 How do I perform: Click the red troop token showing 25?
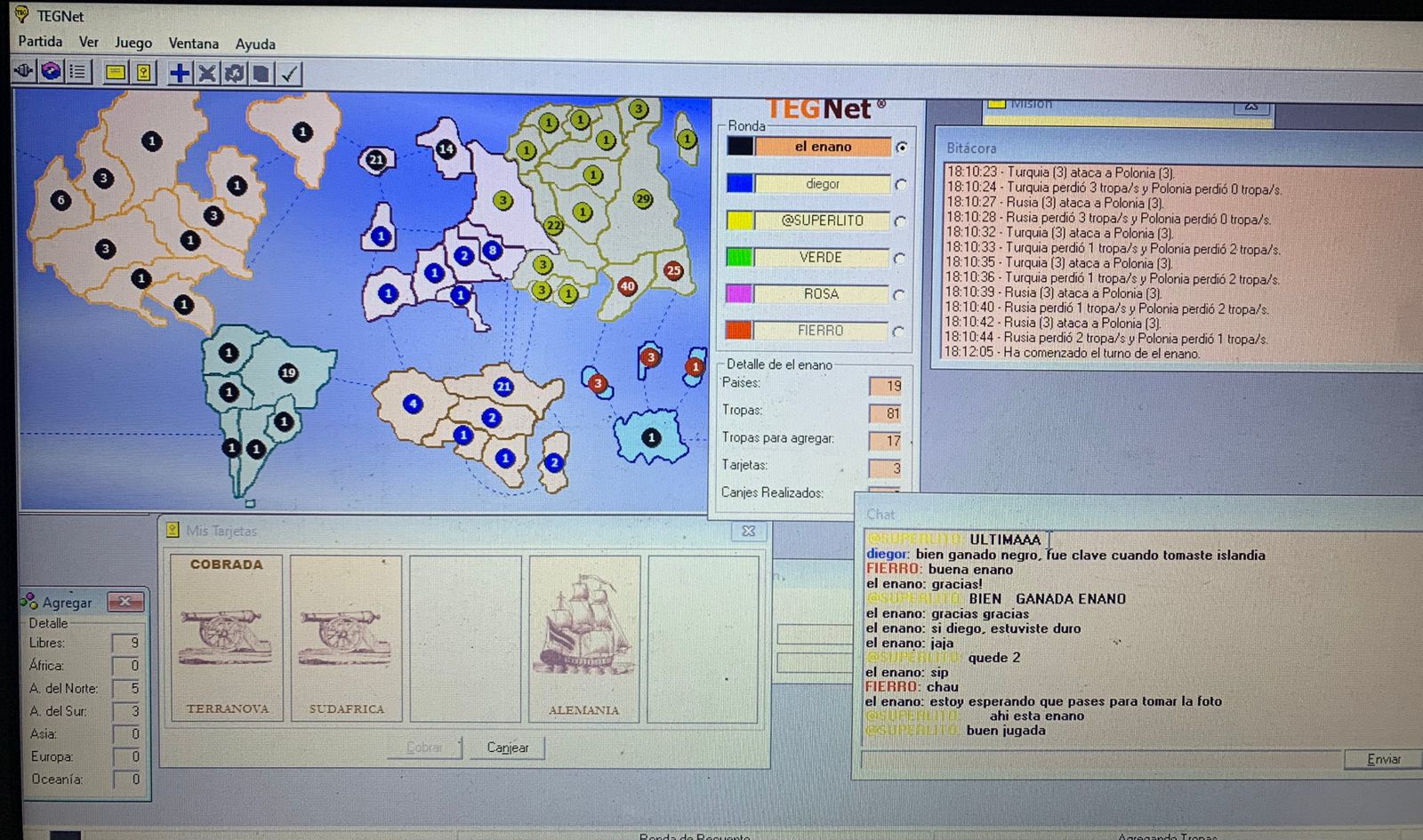(673, 270)
